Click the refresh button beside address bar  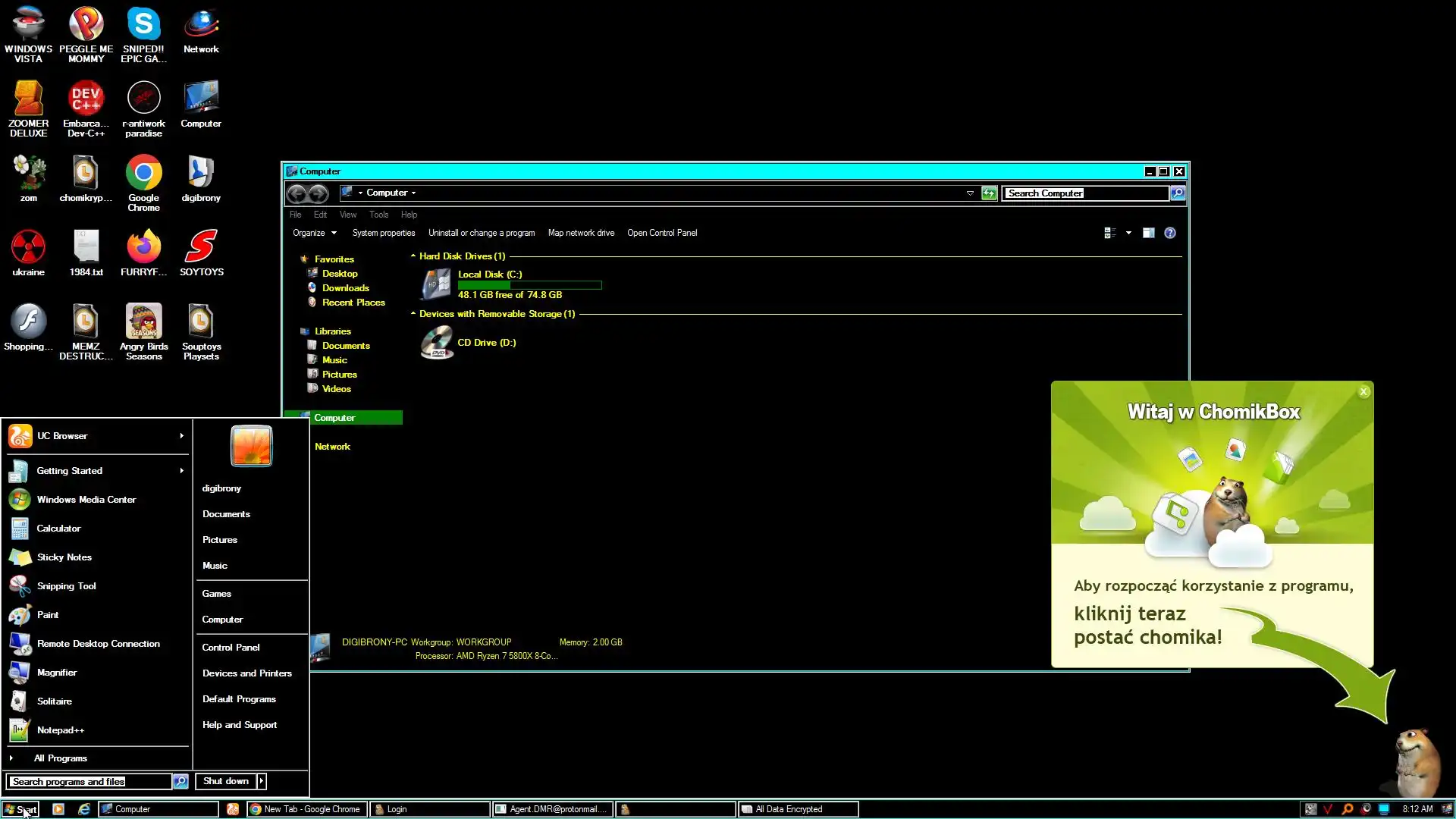point(989,193)
